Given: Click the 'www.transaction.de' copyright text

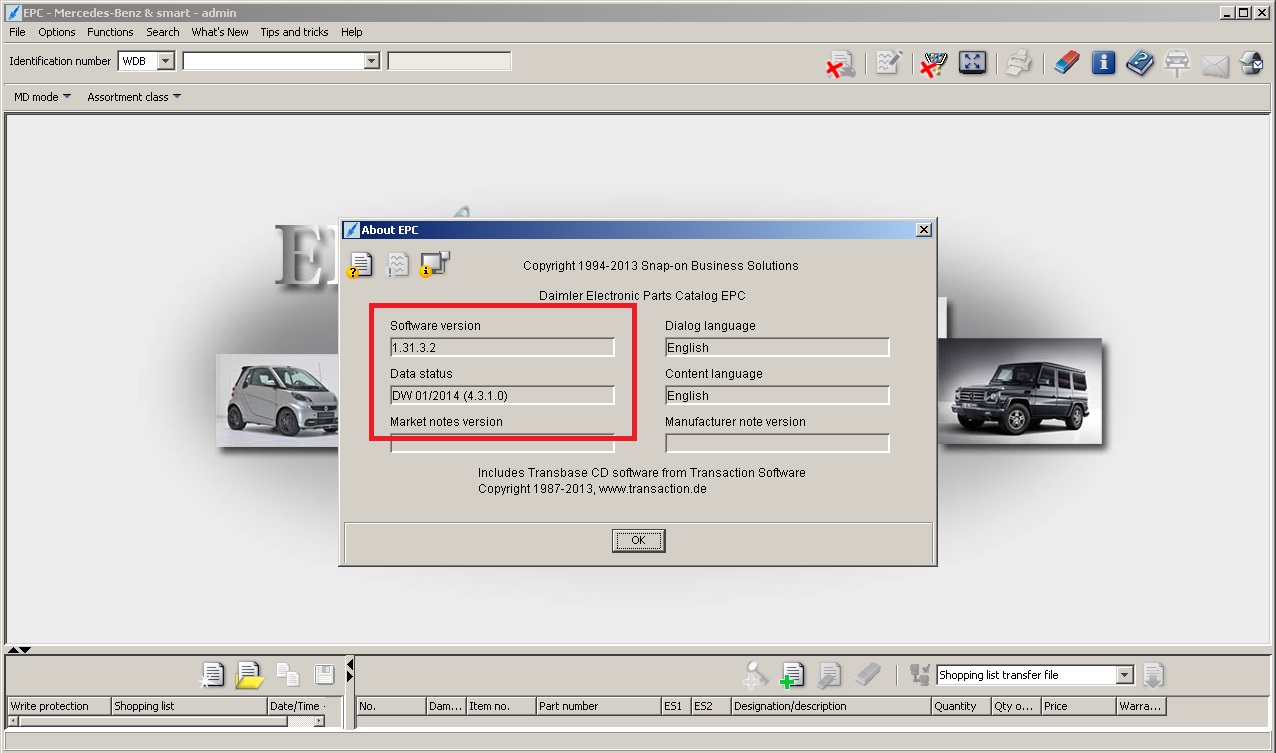Looking at the screenshot, I should [652, 489].
